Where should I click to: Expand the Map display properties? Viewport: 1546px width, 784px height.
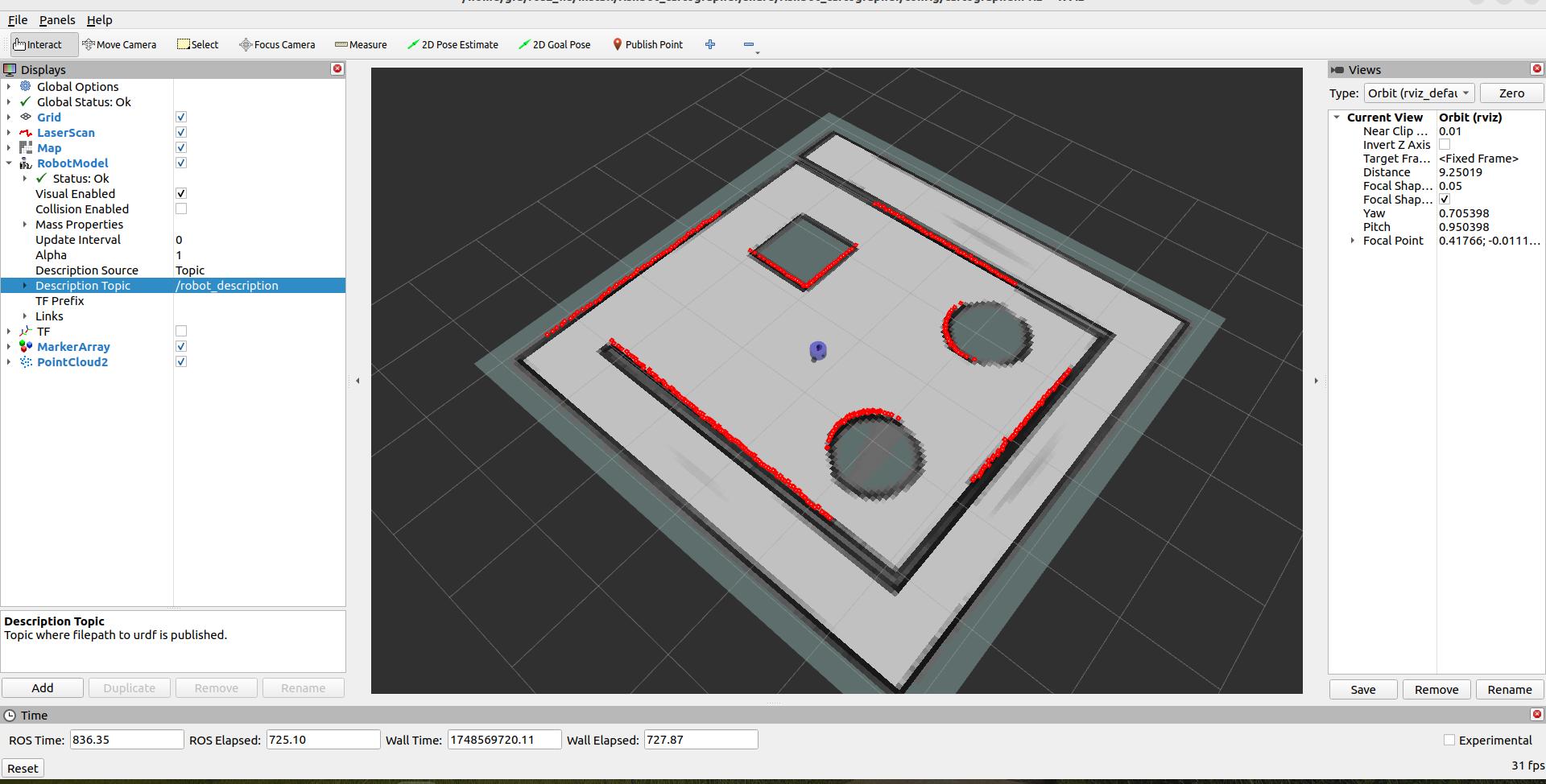tap(9, 147)
